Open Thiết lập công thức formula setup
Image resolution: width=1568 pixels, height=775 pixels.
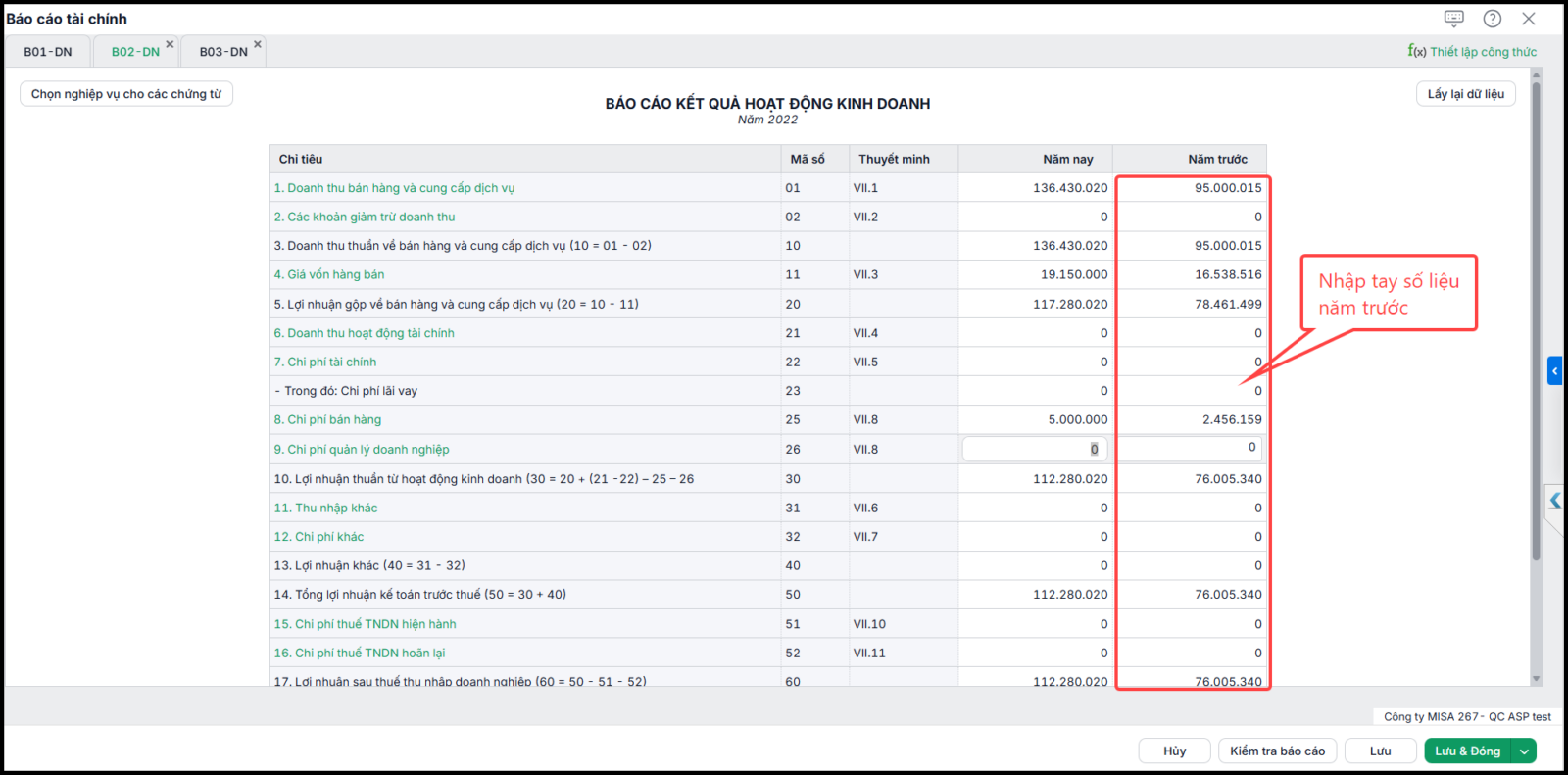click(x=1472, y=51)
